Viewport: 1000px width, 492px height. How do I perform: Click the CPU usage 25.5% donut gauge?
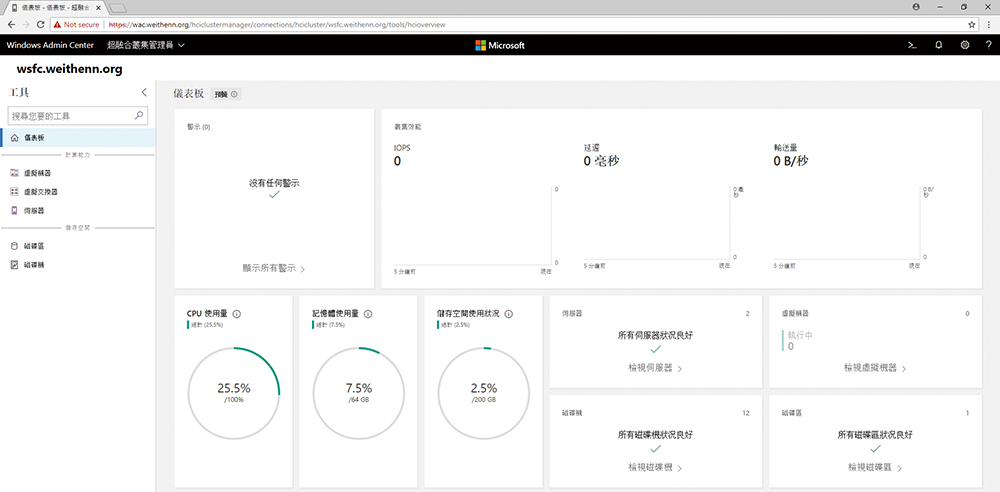[233, 392]
